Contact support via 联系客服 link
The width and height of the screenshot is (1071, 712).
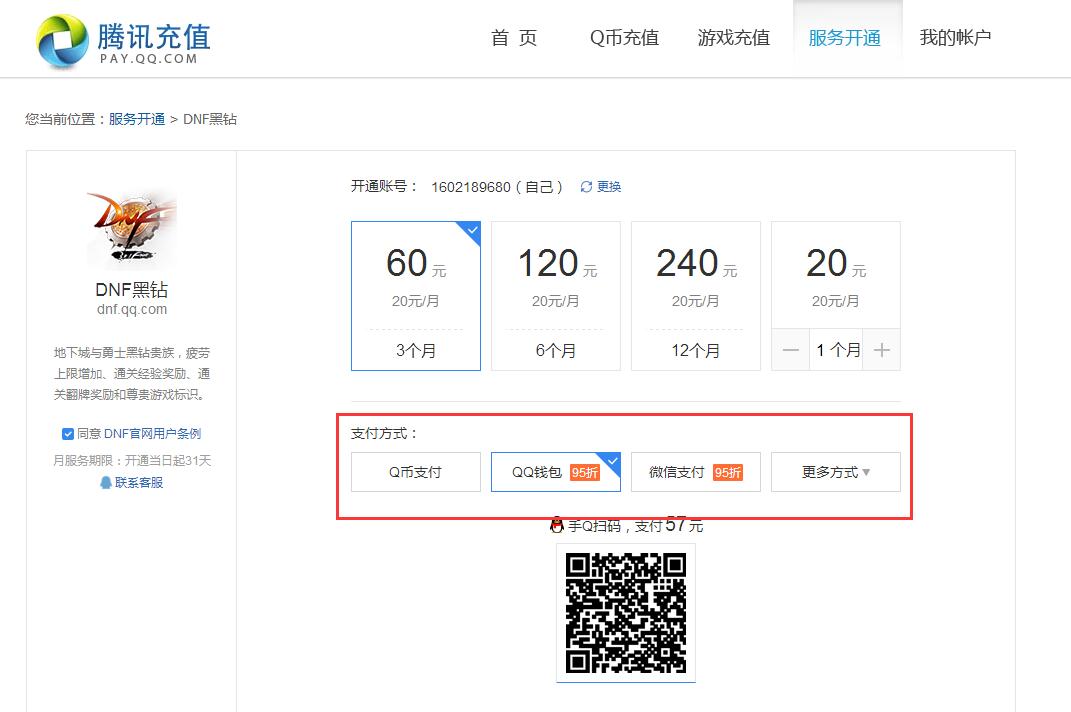coord(139,482)
